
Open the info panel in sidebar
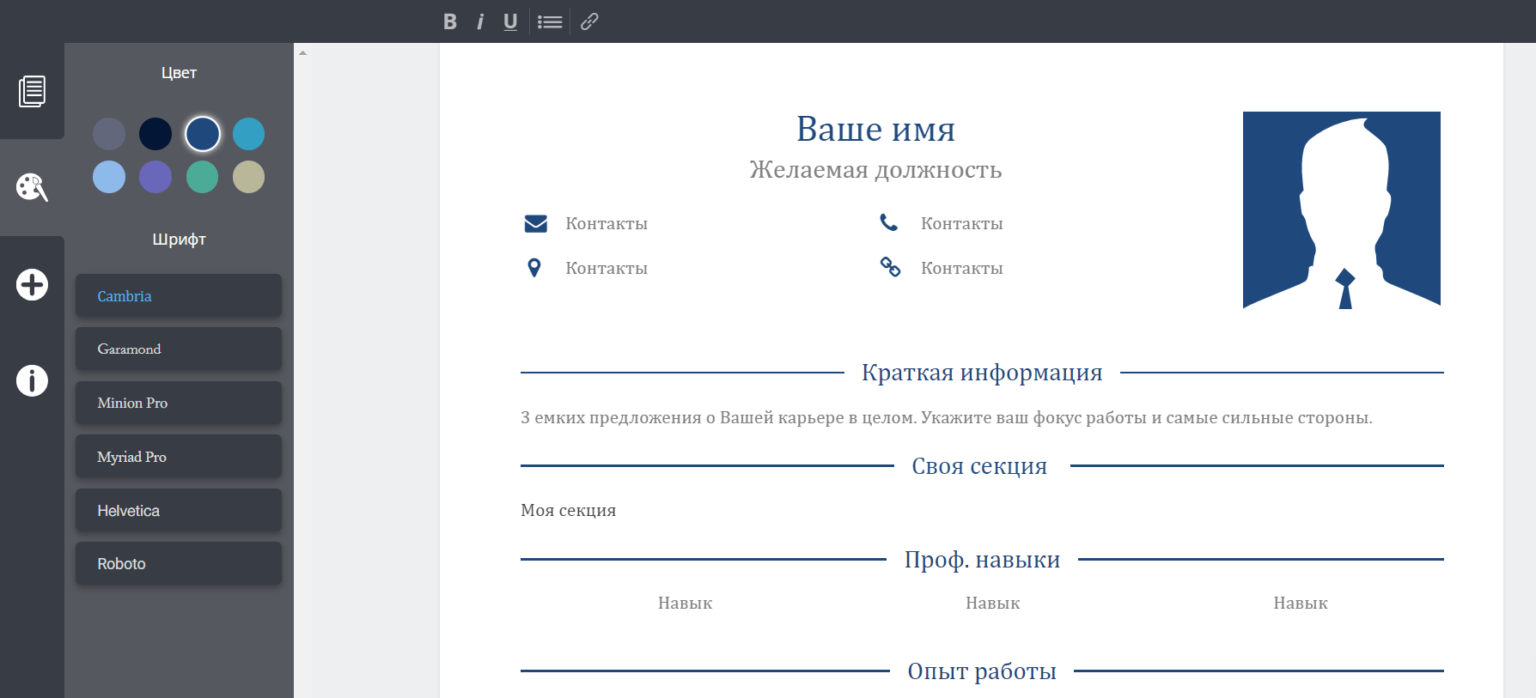(32, 380)
